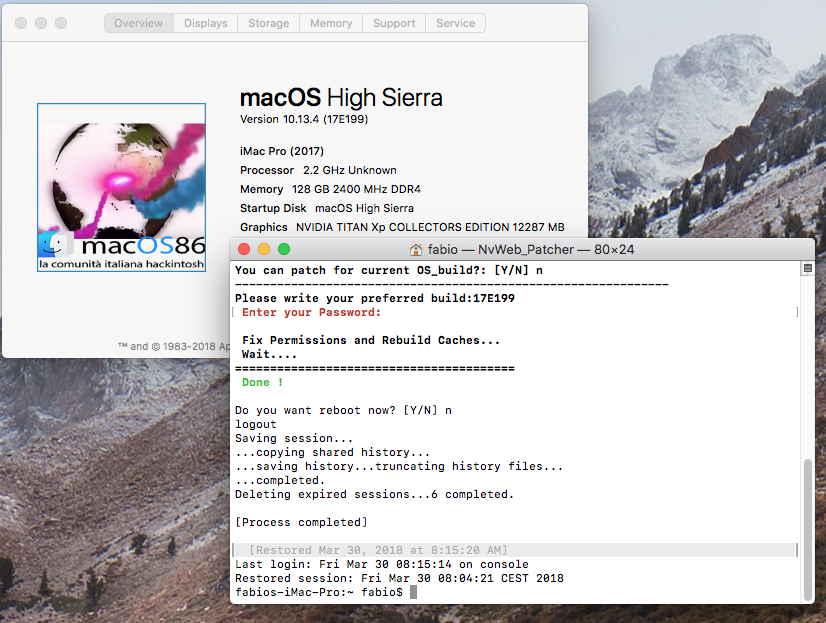826x623 pixels.
Task: Click 'You can patch for current OS_build?' line
Action: tap(389, 270)
